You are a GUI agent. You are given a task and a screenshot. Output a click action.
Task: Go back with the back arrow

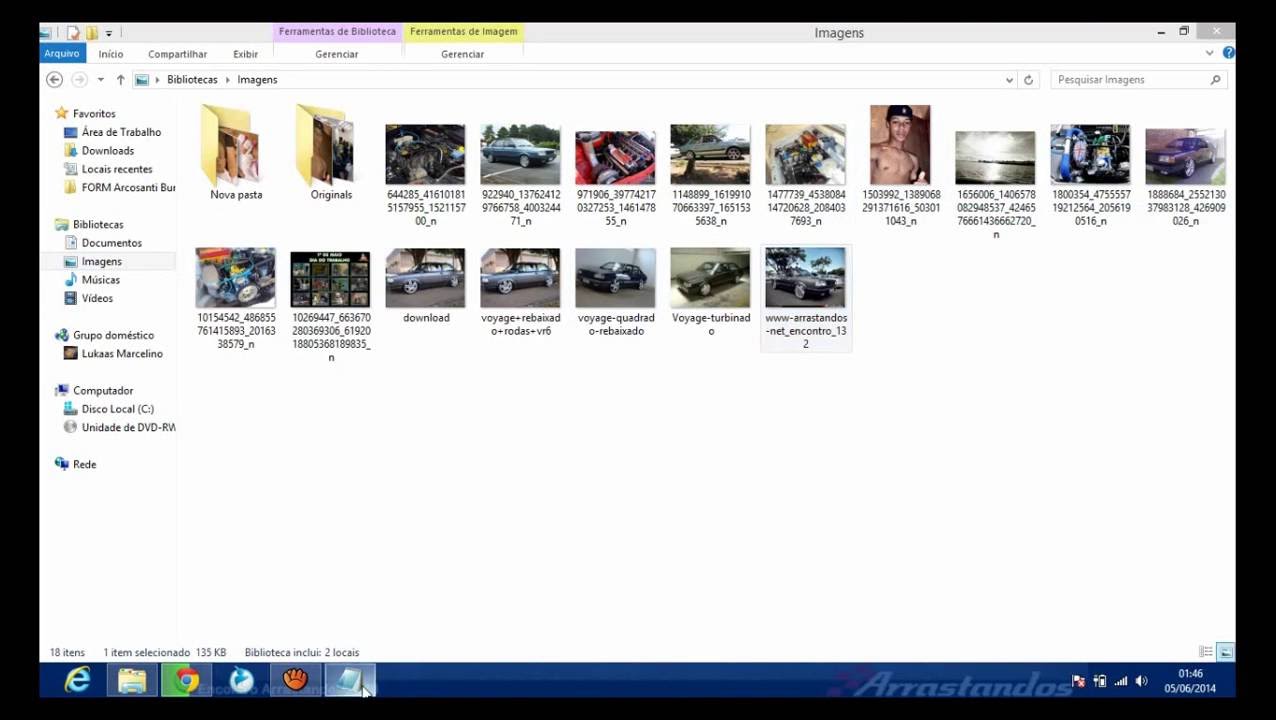(55, 80)
